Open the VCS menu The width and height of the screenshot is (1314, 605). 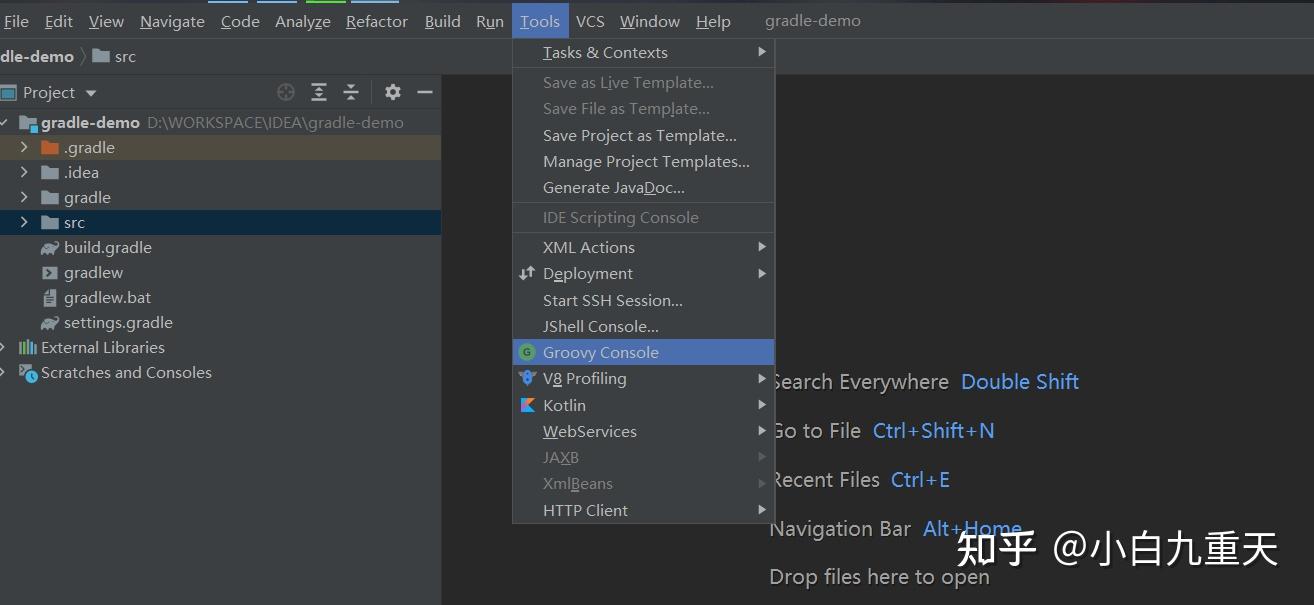(590, 21)
